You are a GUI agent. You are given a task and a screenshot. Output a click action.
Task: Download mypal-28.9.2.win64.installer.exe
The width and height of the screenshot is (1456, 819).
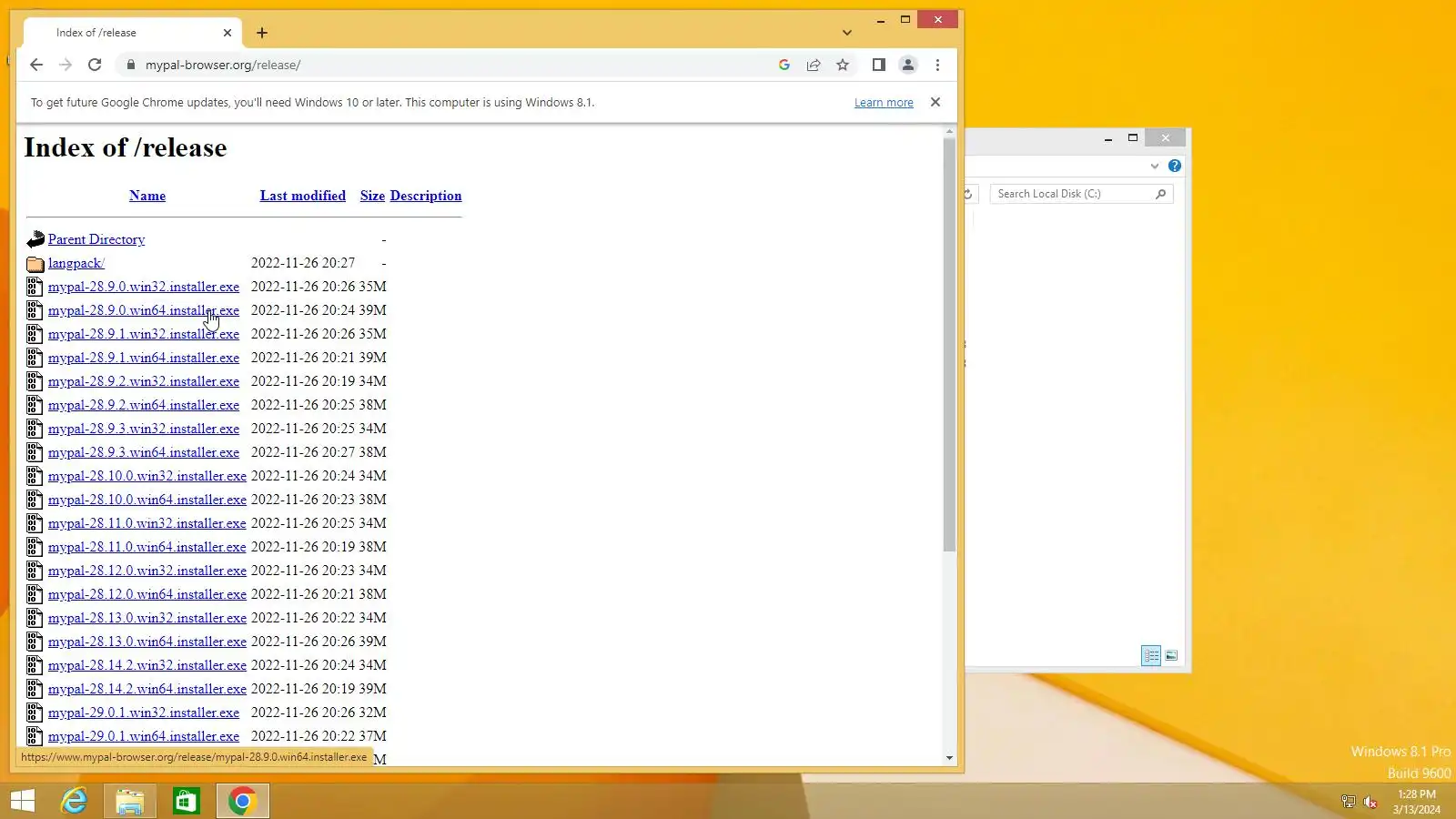144,405
